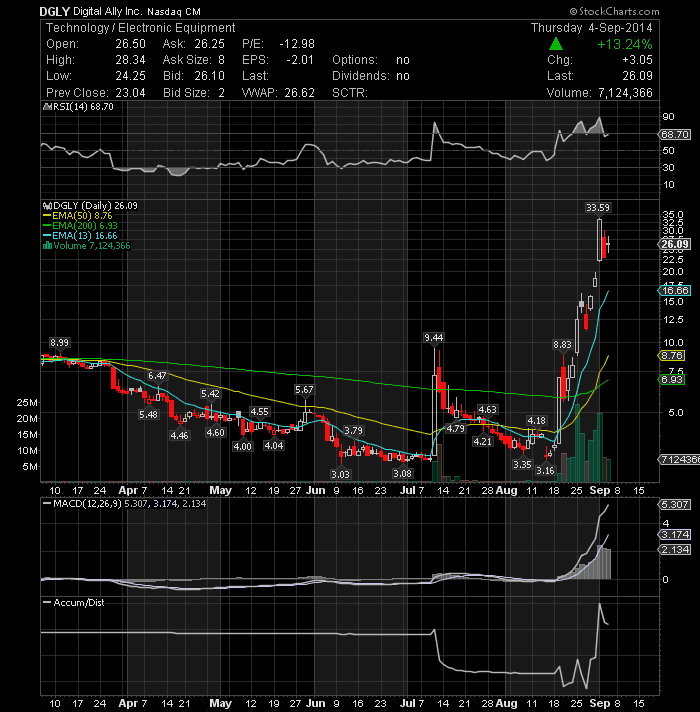This screenshot has width=700, height=712.
Task: Click the tallest white candlestick near 33.59
Action: [x=599, y=240]
